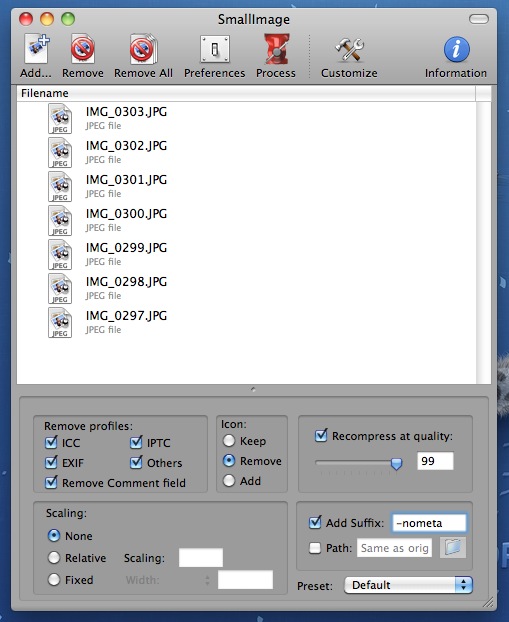Open the Preset dropdown showing Default
Viewport: 509px width, 622px height.
(408, 585)
